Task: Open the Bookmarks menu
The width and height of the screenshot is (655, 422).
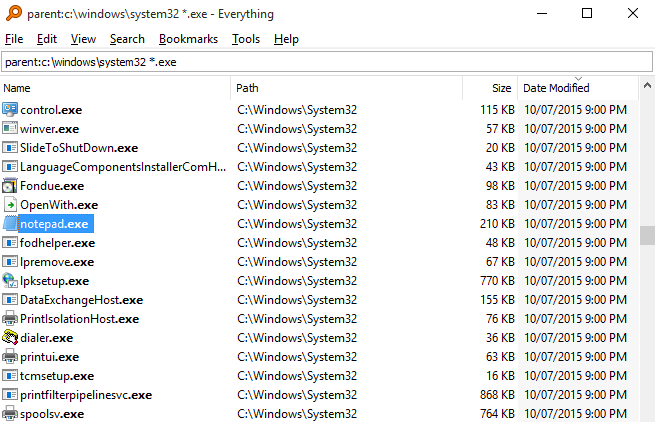Action: coord(187,39)
